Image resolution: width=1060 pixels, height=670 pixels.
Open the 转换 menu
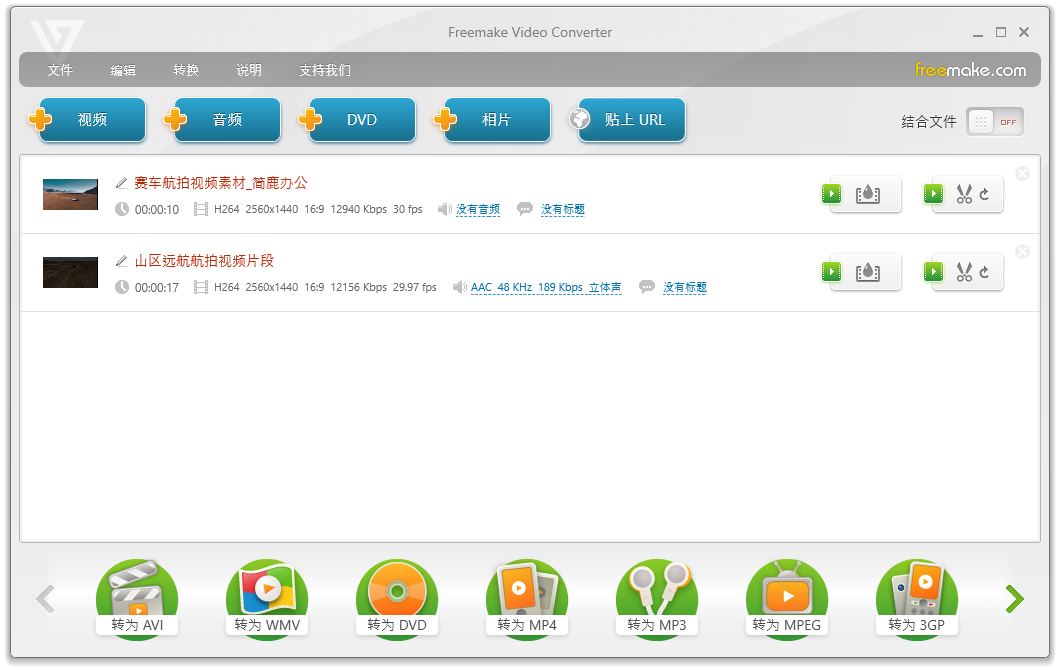click(x=185, y=70)
